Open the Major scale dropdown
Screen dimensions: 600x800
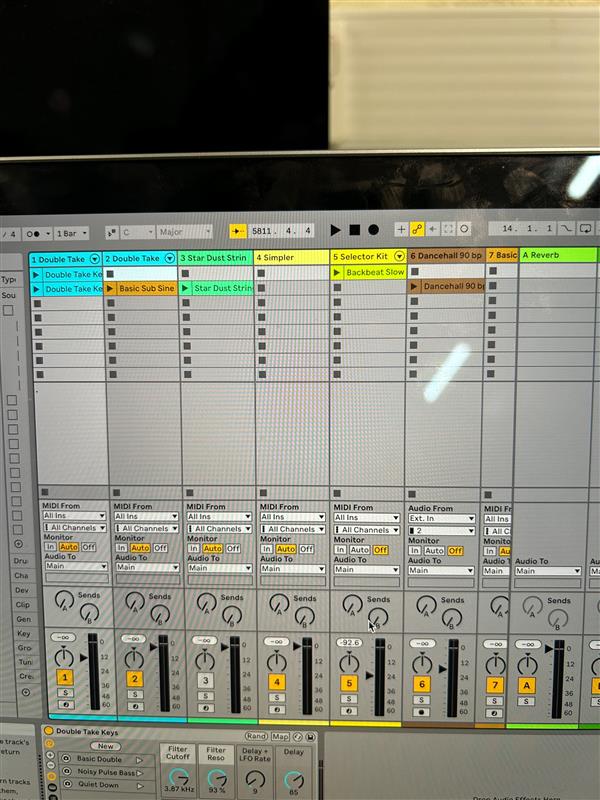(183, 232)
